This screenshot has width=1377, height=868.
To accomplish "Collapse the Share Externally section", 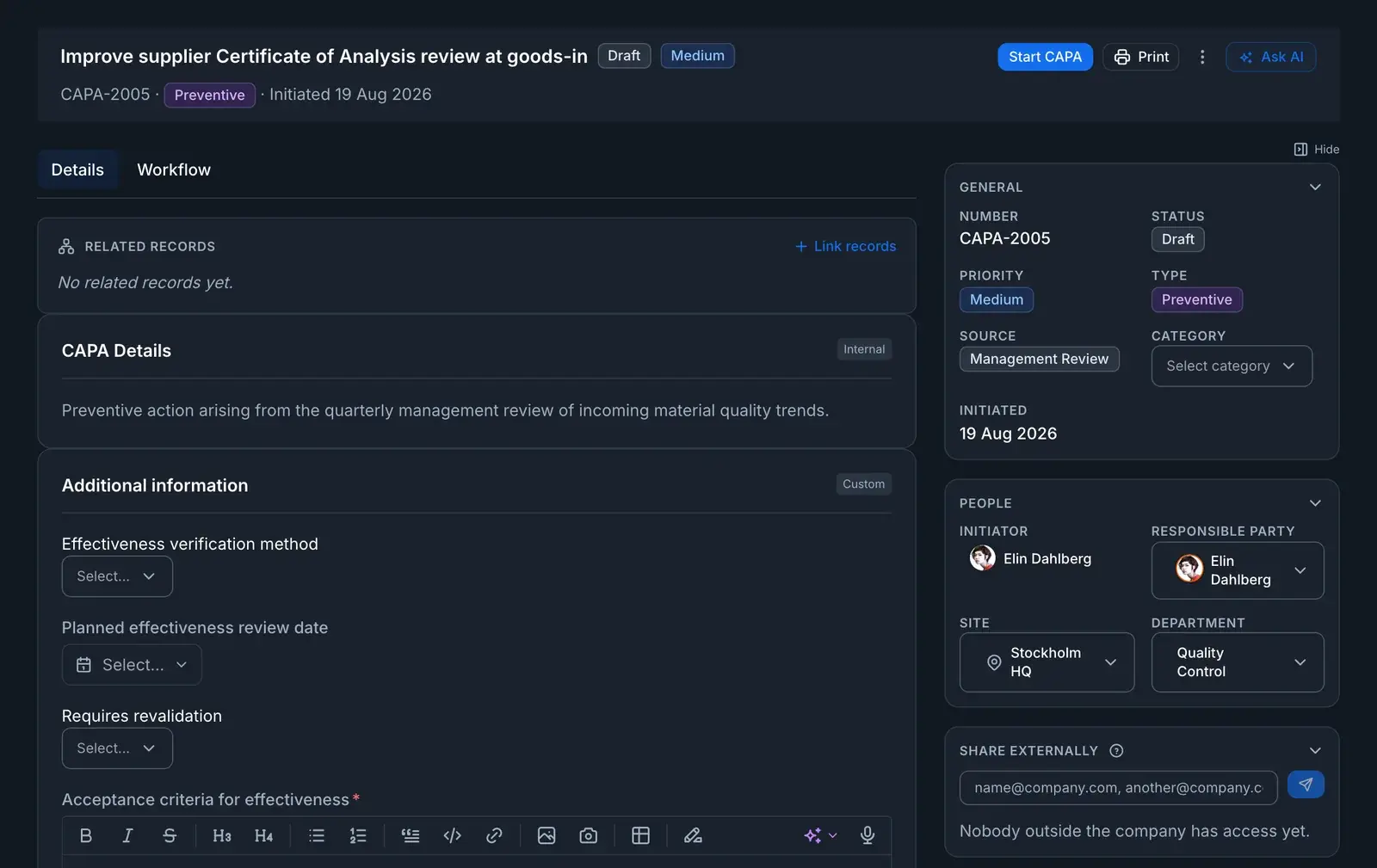I will tap(1315, 751).
